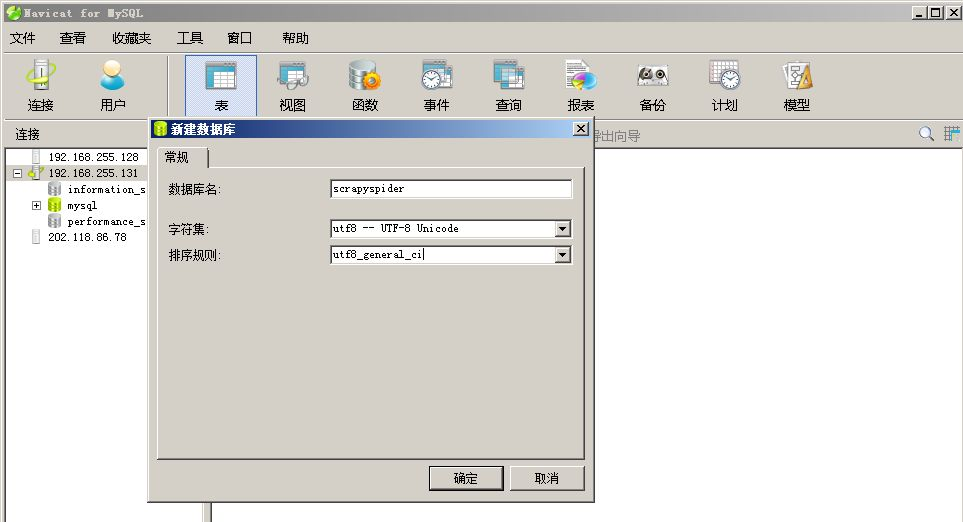The height and width of the screenshot is (522, 963).
Task: Click the 备份 (Backup) toolbar icon
Action: click(652, 85)
